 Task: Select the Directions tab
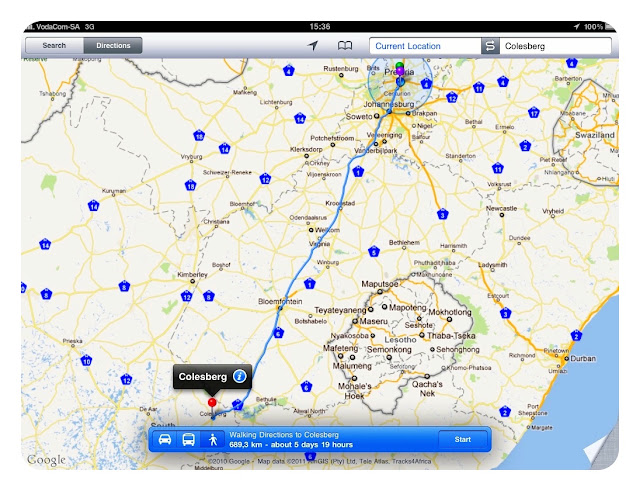(x=113, y=45)
